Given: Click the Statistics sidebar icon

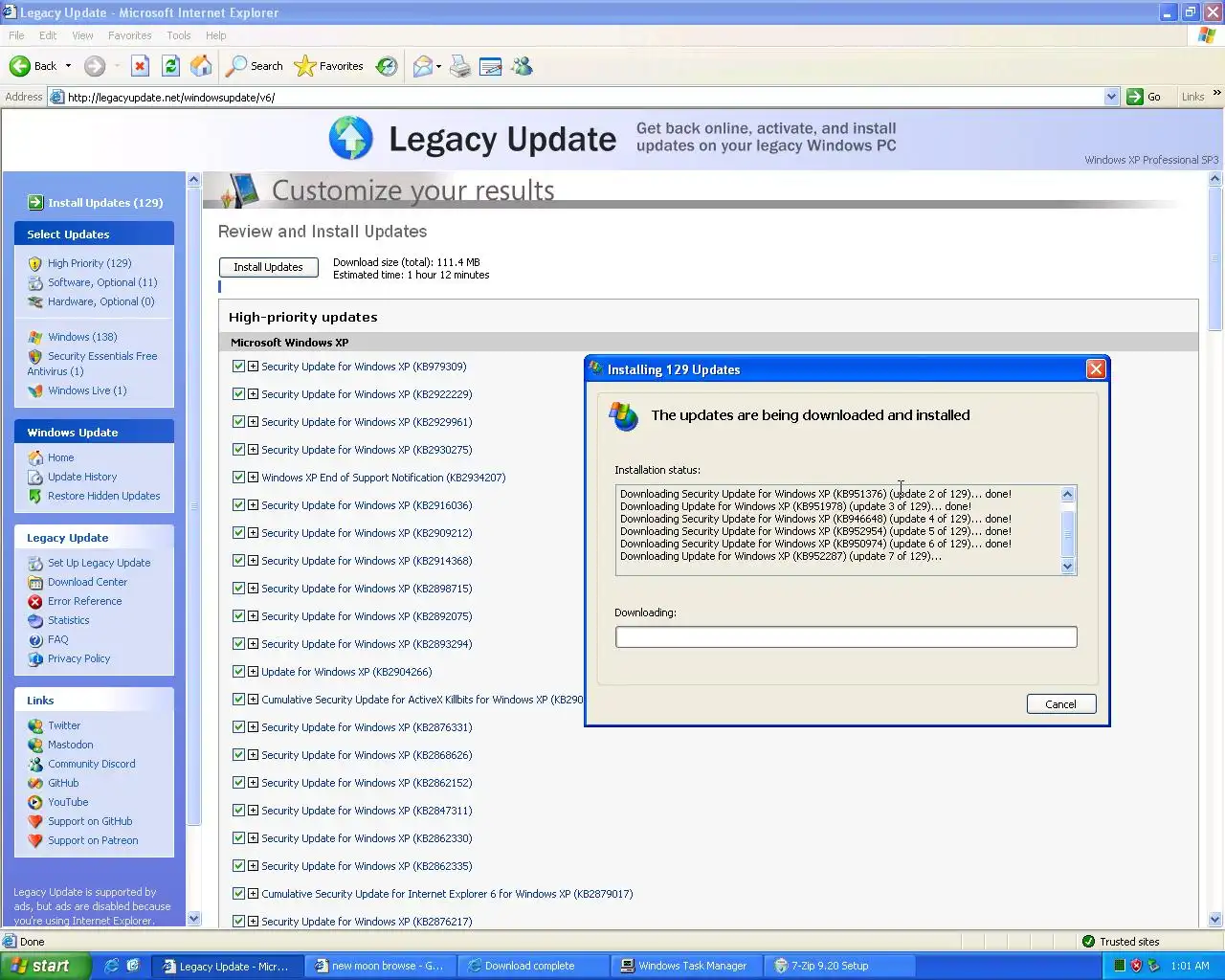Looking at the screenshot, I should point(35,620).
